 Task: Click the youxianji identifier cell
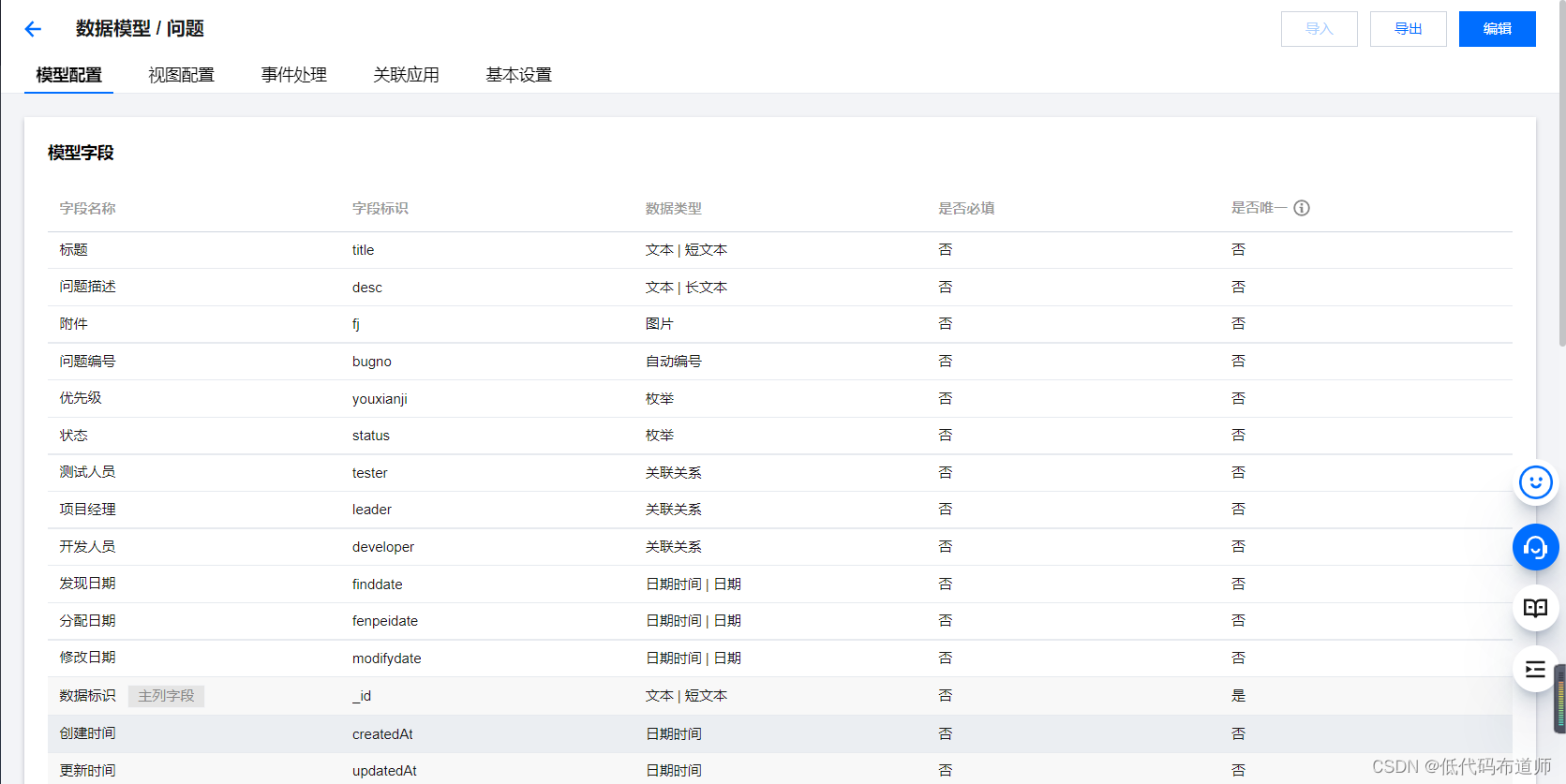tap(380, 399)
